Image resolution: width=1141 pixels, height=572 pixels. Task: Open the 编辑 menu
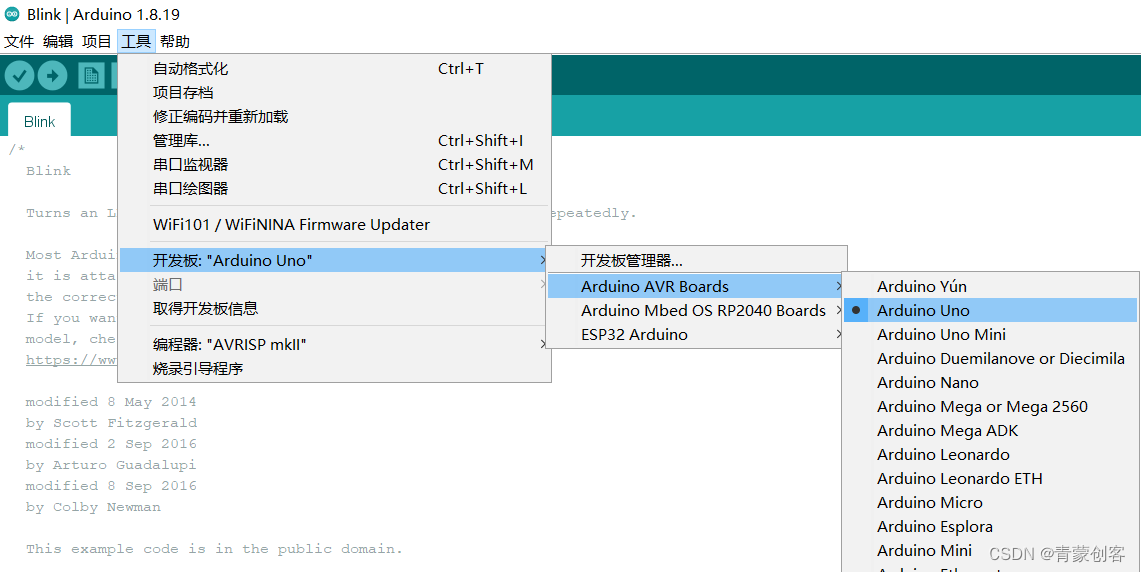tap(58, 41)
